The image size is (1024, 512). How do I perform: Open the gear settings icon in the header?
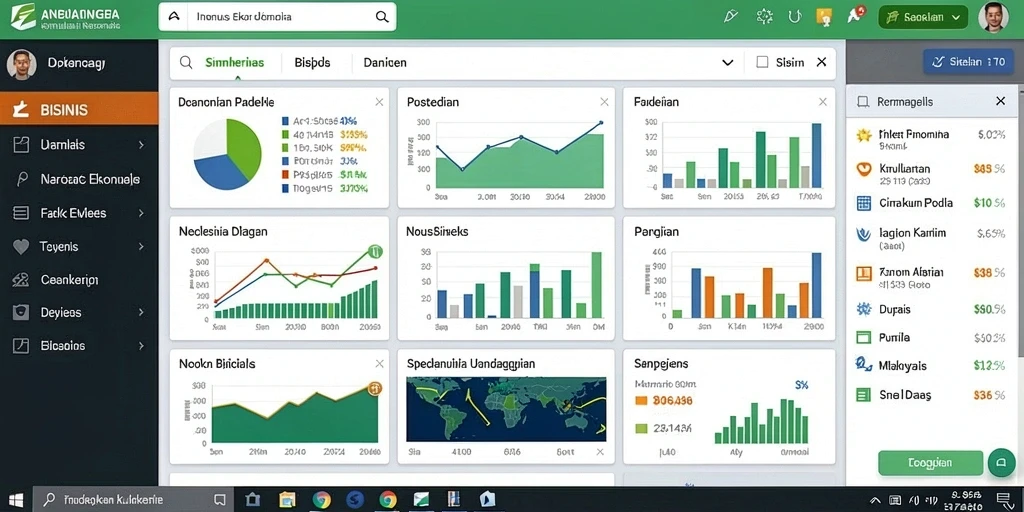point(764,17)
